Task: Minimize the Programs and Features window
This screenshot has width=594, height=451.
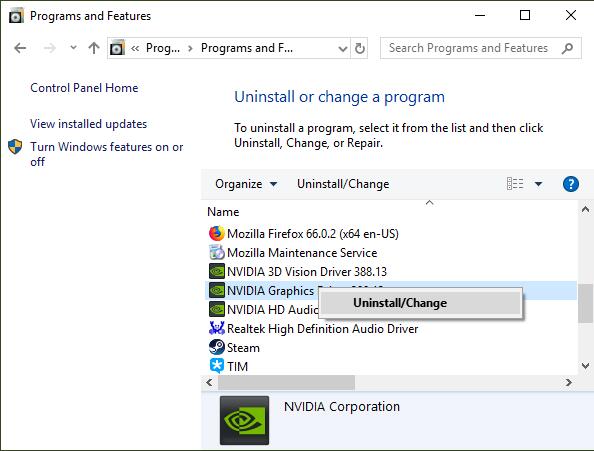Action: coord(480,16)
